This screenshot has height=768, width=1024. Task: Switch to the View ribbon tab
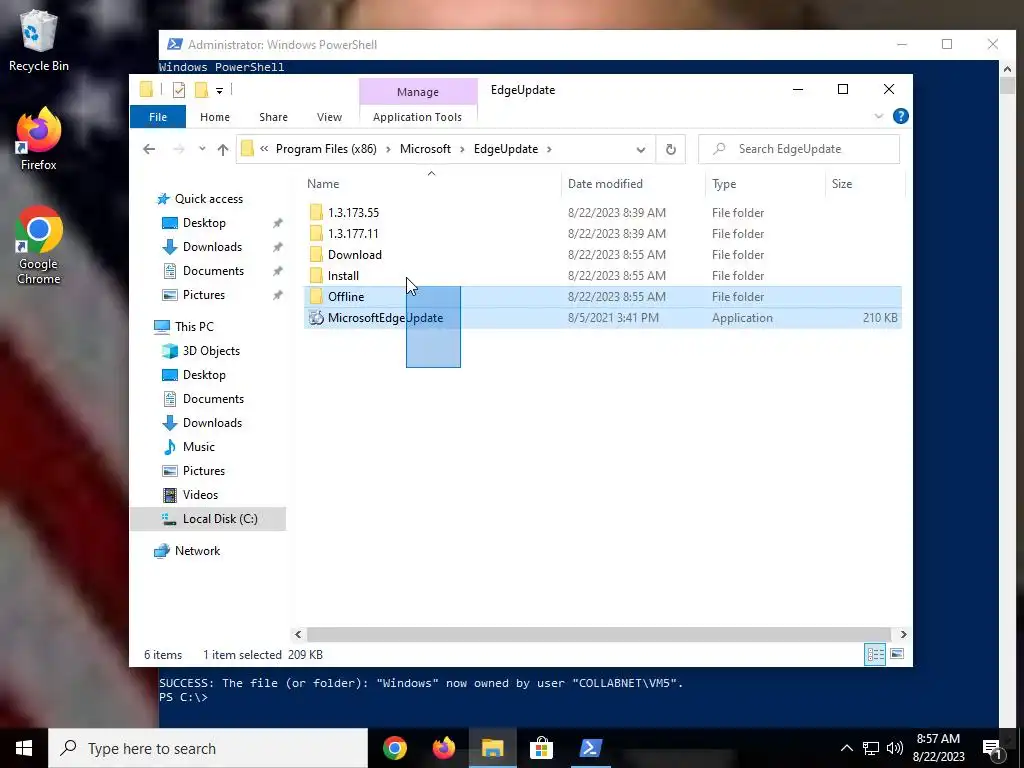coord(329,117)
